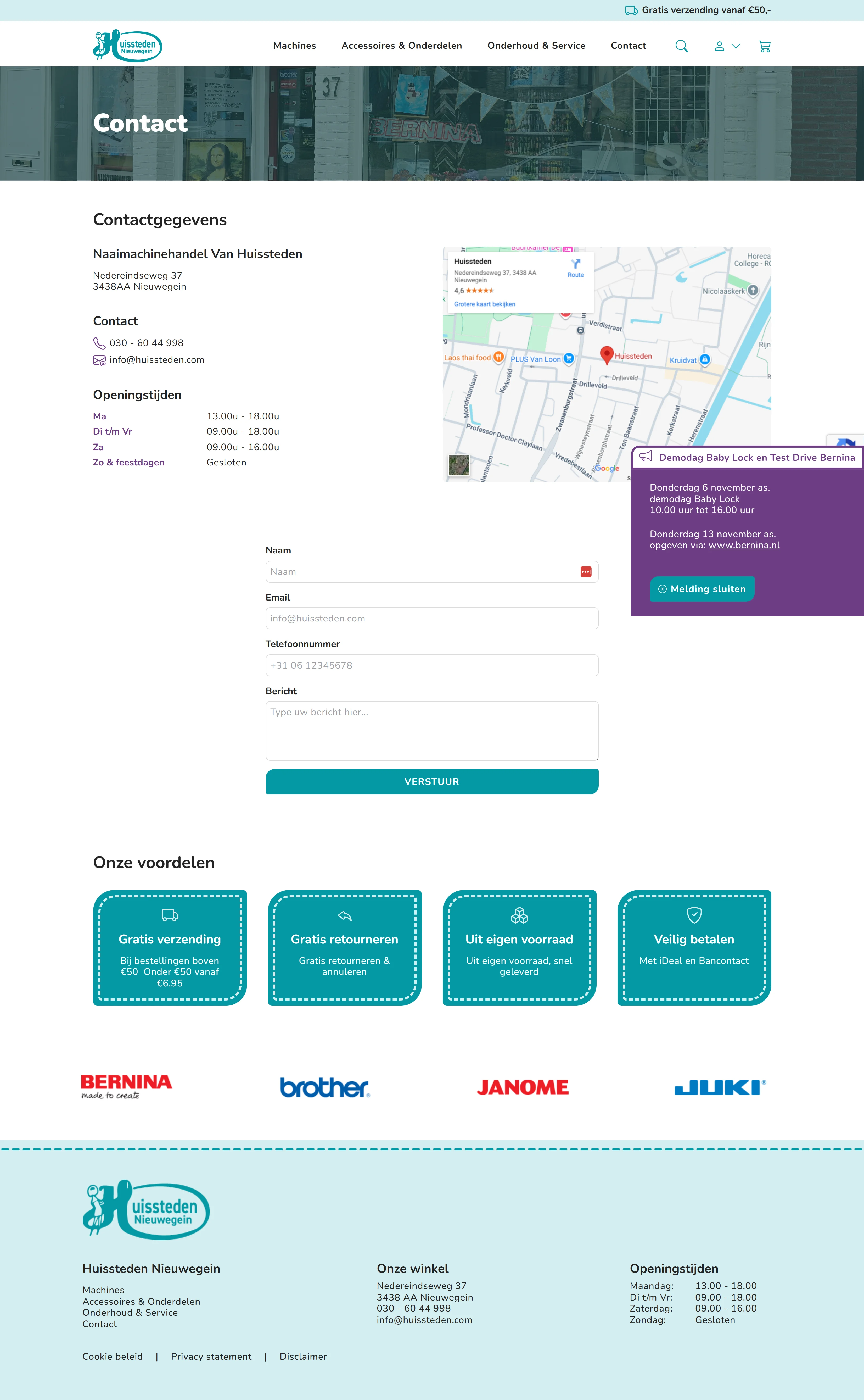Click into the Bericht text area
The image size is (864, 1400).
tap(431, 731)
